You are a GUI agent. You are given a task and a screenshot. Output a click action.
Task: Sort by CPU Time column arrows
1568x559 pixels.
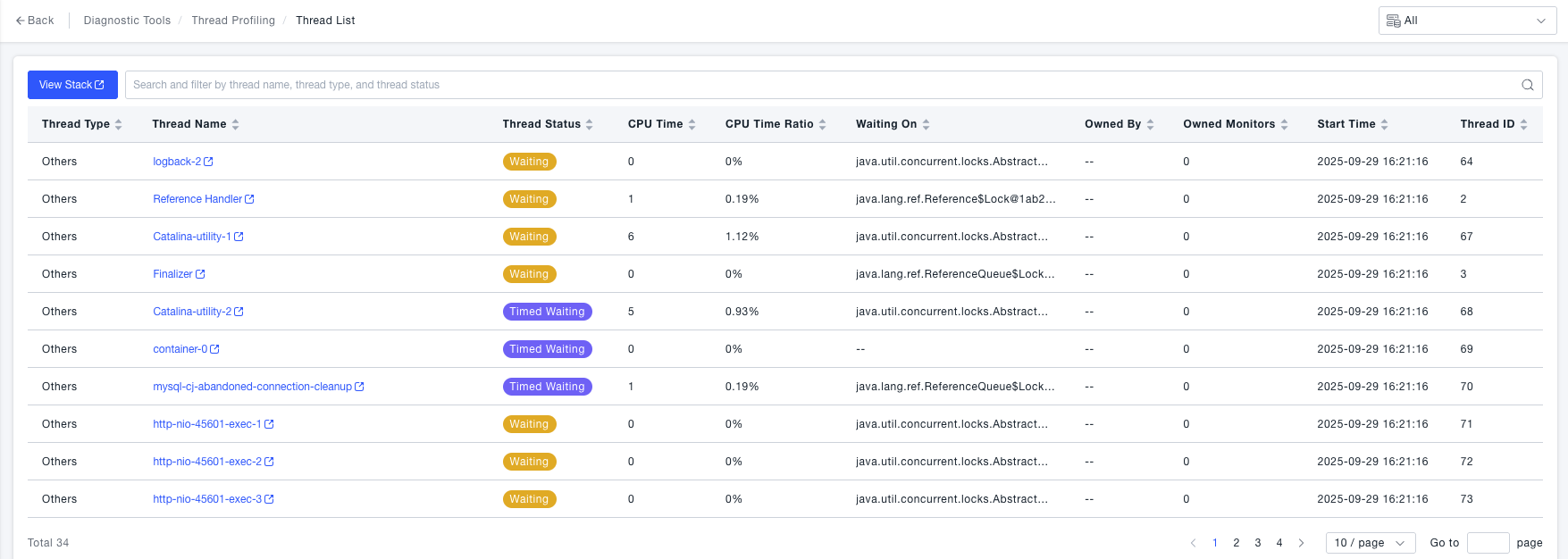click(x=692, y=124)
